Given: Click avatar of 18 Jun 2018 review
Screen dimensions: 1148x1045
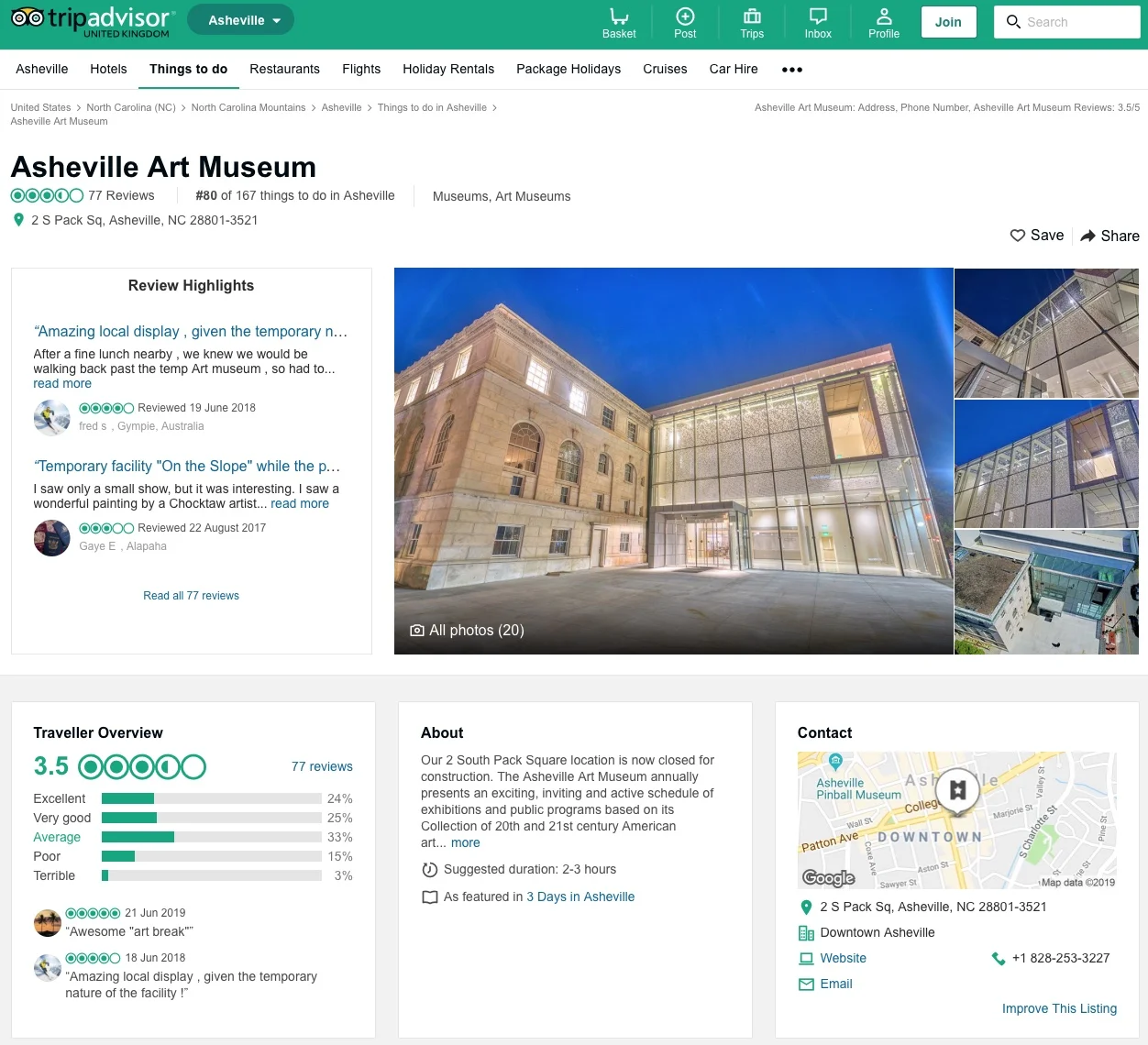Looking at the screenshot, I should [x=48, y=968].
